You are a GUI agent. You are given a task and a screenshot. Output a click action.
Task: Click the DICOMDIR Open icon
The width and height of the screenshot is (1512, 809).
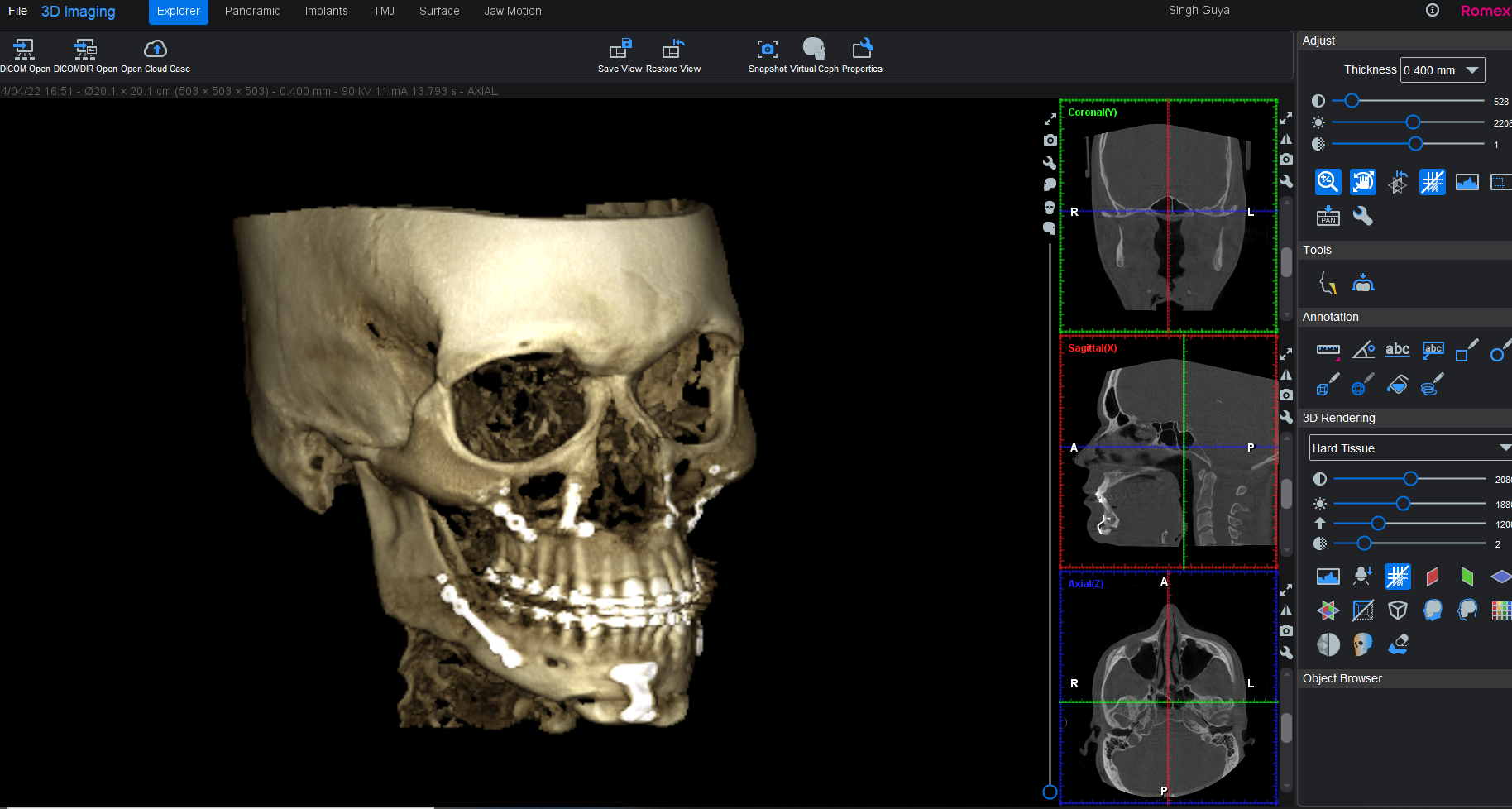coord(85,49)
